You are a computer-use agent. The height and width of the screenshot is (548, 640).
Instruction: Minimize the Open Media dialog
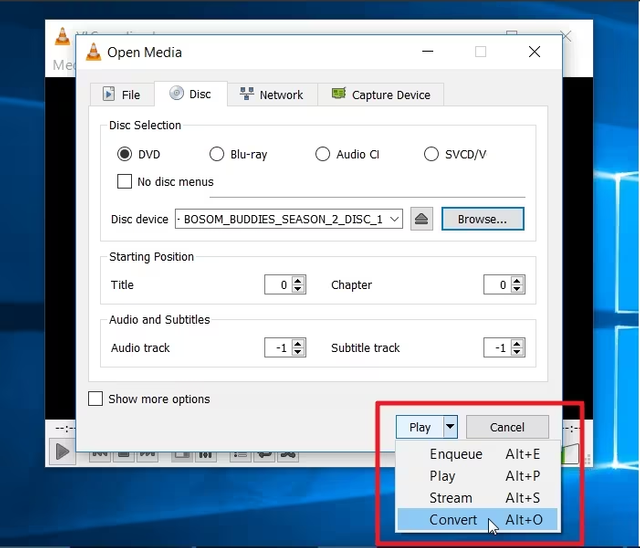pyautogui.click(x=427, y=52)
